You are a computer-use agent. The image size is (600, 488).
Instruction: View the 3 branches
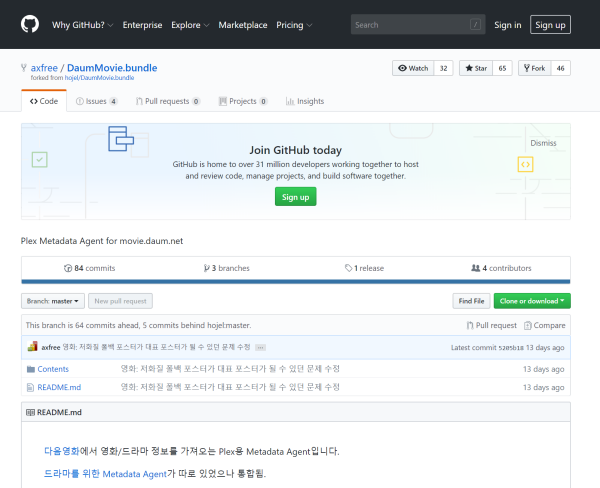tap(227, 268)
